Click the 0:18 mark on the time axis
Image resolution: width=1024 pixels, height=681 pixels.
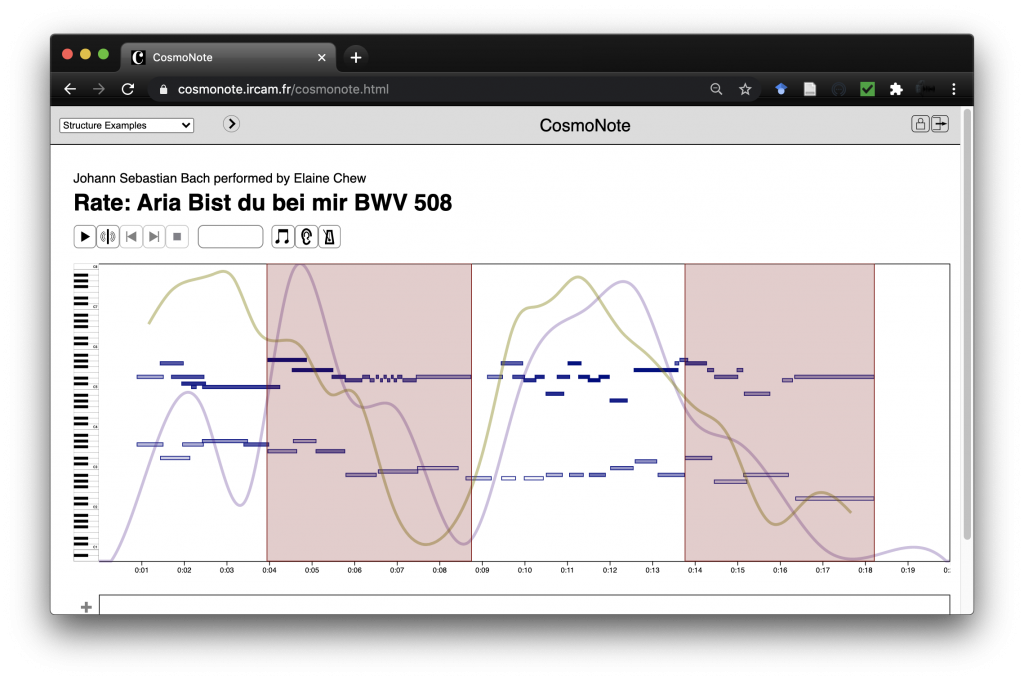tap(865, 570)
